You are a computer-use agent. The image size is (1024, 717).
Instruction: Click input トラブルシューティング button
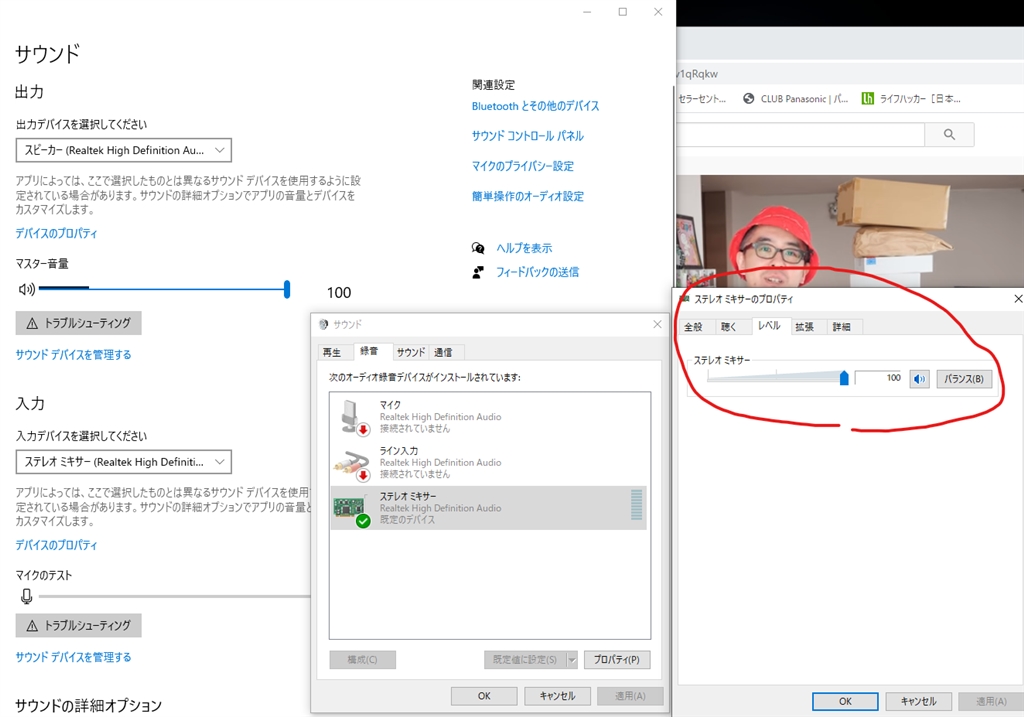tap(78, 626)
